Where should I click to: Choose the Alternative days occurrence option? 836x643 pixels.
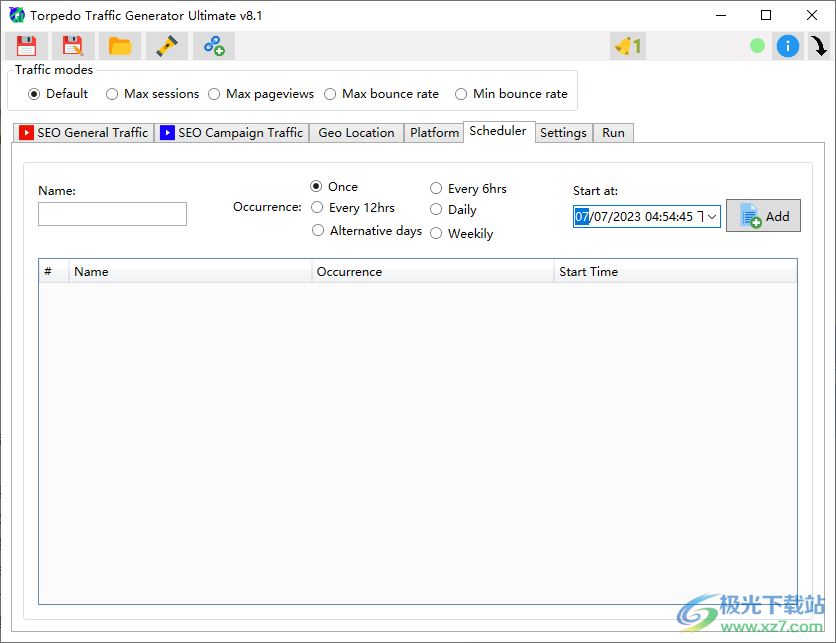pos(318,230)
